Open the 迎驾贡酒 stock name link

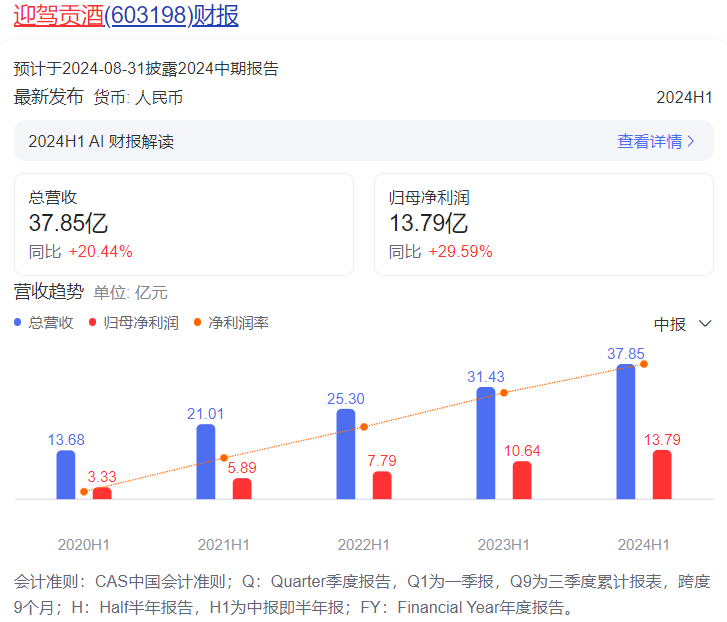click(59, 15)
